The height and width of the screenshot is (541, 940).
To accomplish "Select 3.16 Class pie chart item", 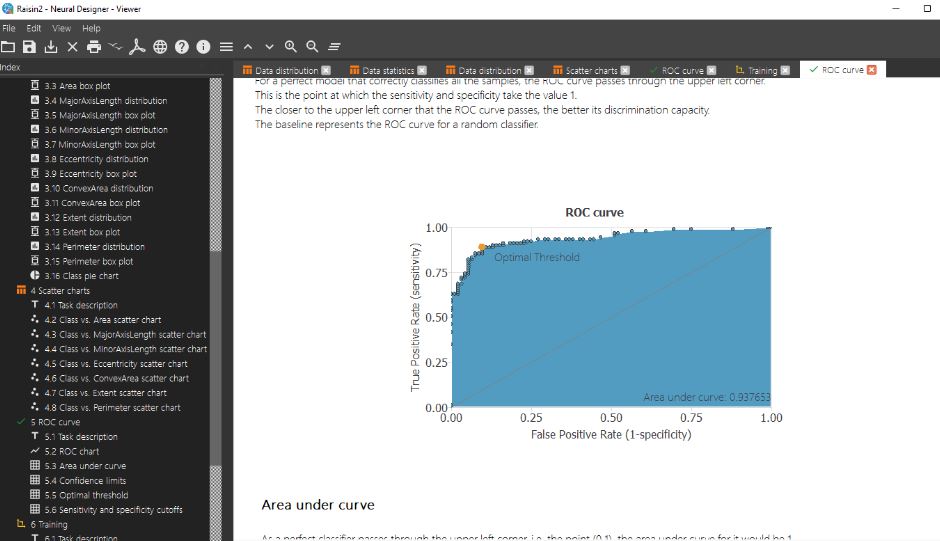I will (81, 276).
